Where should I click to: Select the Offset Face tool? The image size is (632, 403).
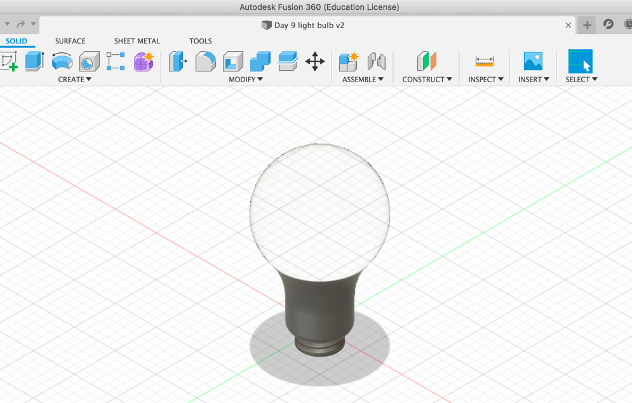tap(288, 61)
